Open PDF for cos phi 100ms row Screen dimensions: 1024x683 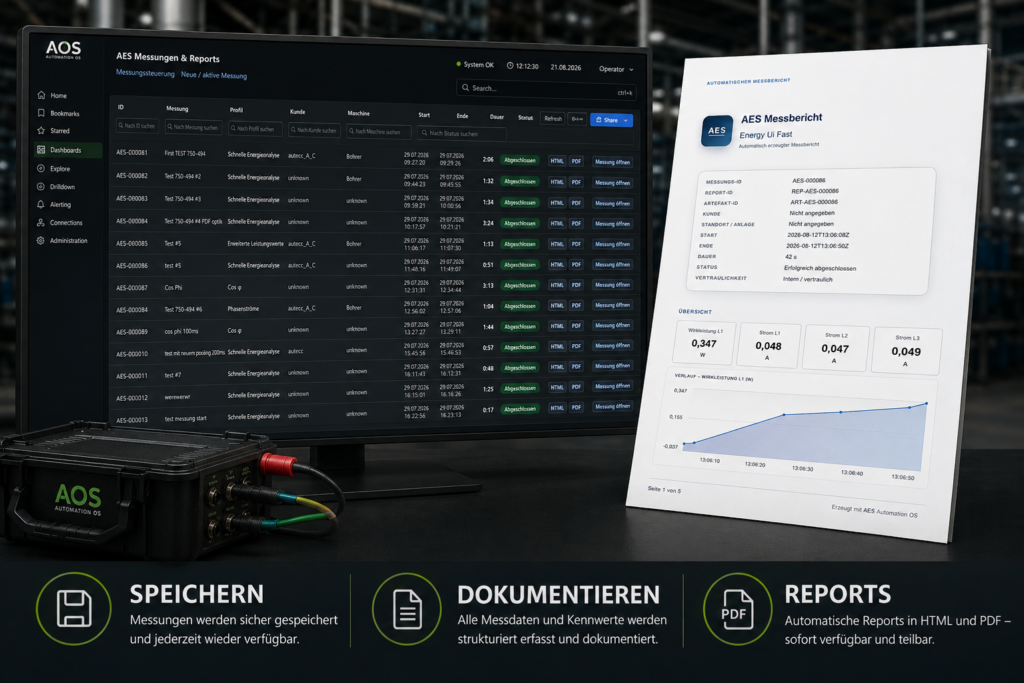pos(576,326)
